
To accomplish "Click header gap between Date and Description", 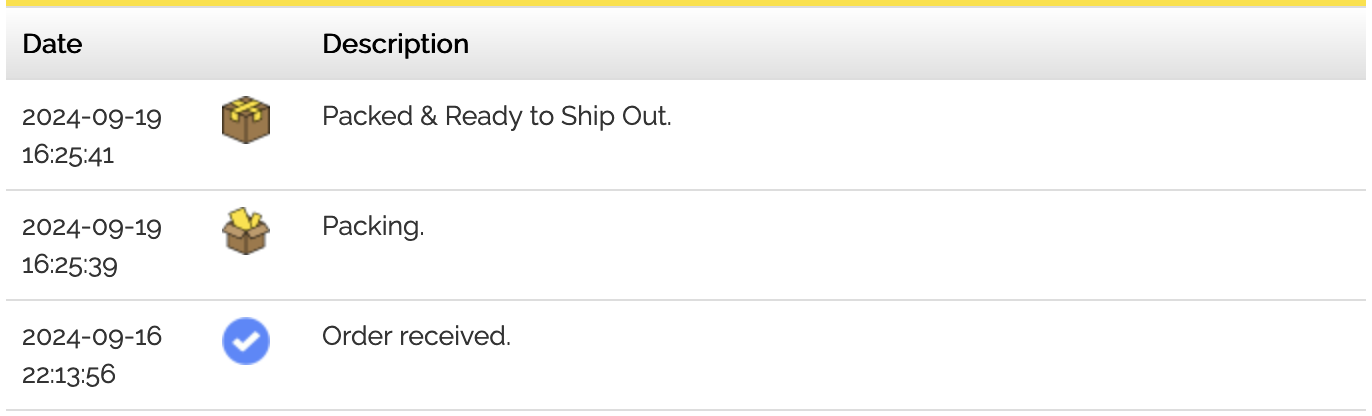I will click(x=200, y=44).
